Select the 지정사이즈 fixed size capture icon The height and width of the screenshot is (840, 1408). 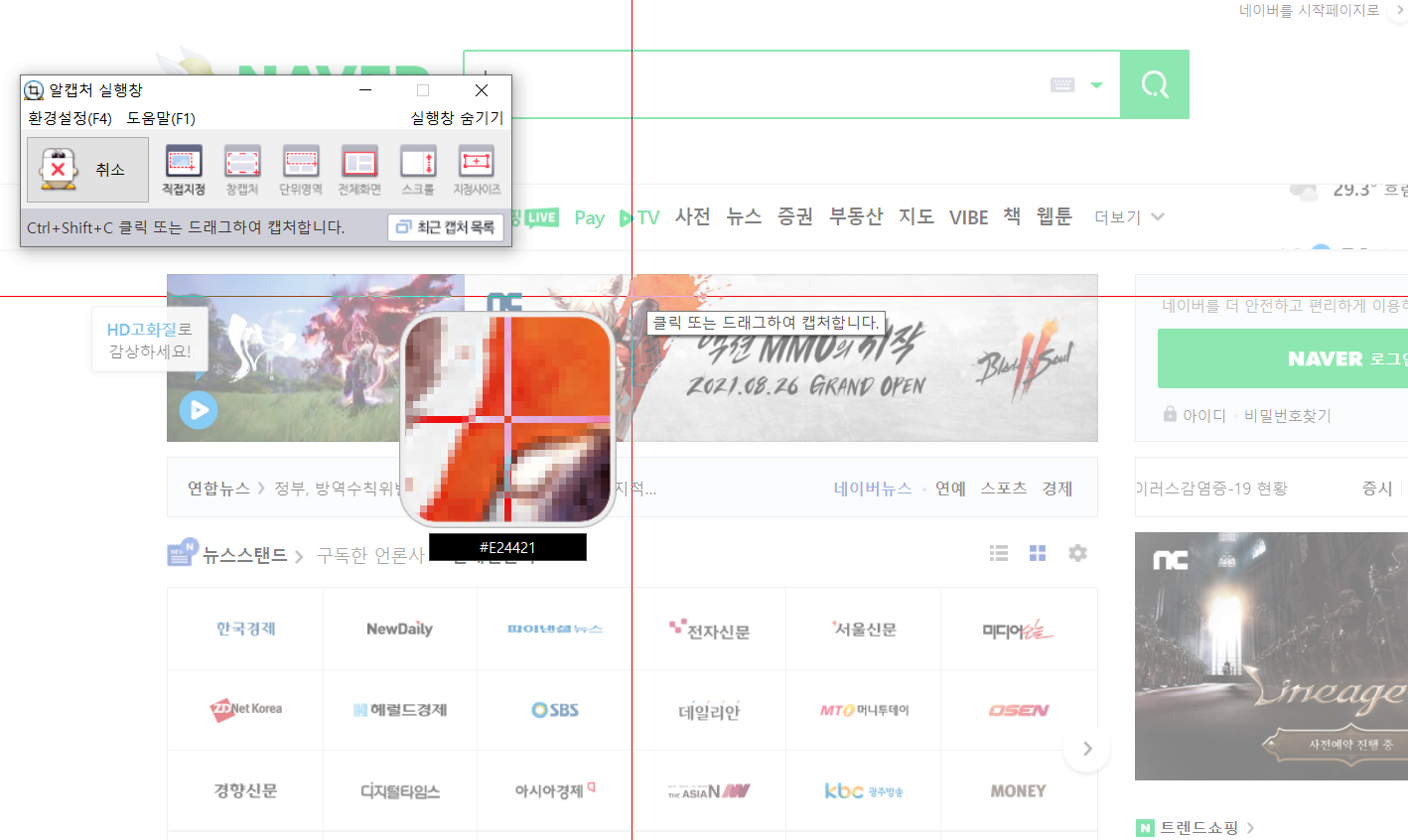477,170
